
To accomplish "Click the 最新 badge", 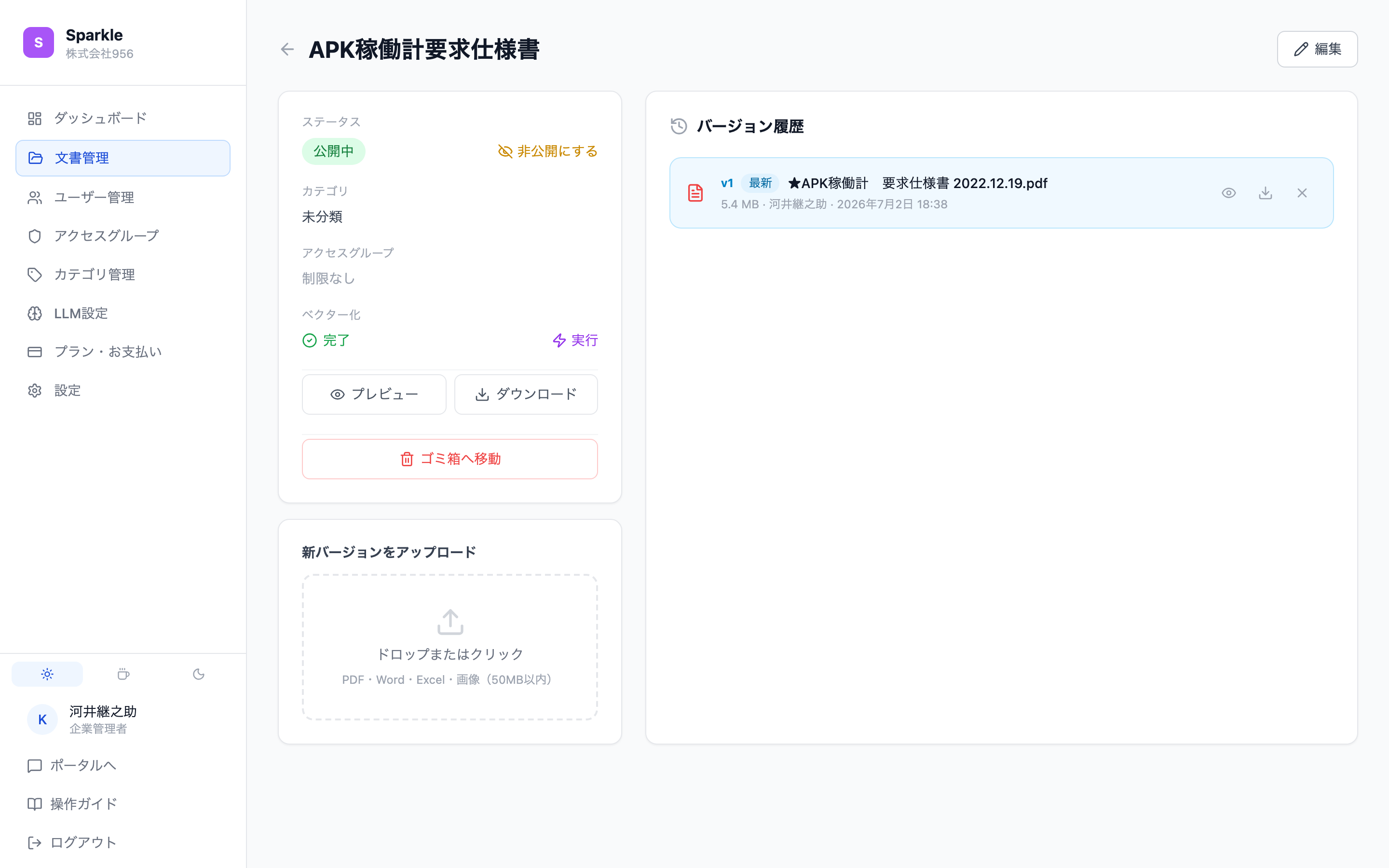I will click(x=761, y=183).
